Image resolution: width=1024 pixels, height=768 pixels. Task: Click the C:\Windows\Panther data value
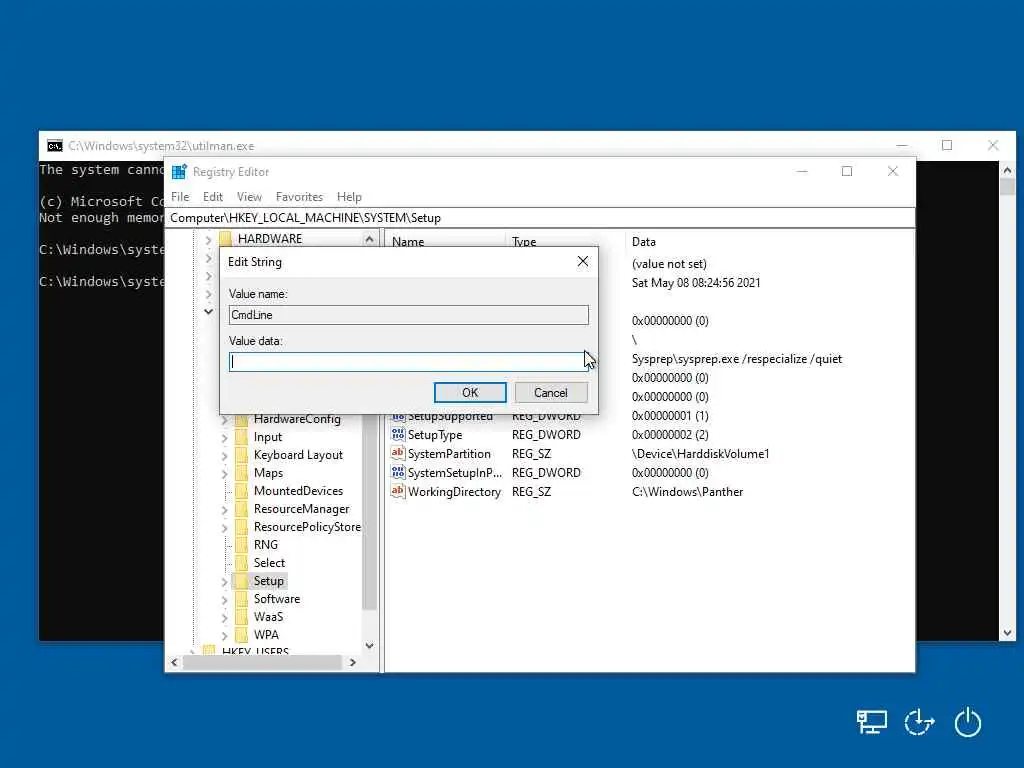click(687, 491)
